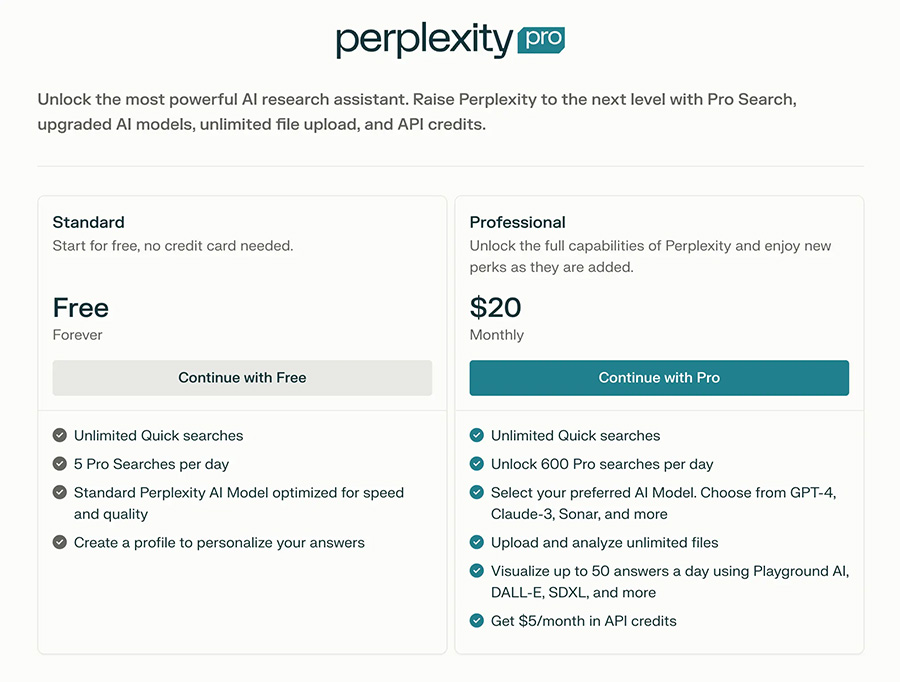900x682 pixels.
Task: Click checkmark beside Select your preferred AI Model
Action: coord(477,493)
